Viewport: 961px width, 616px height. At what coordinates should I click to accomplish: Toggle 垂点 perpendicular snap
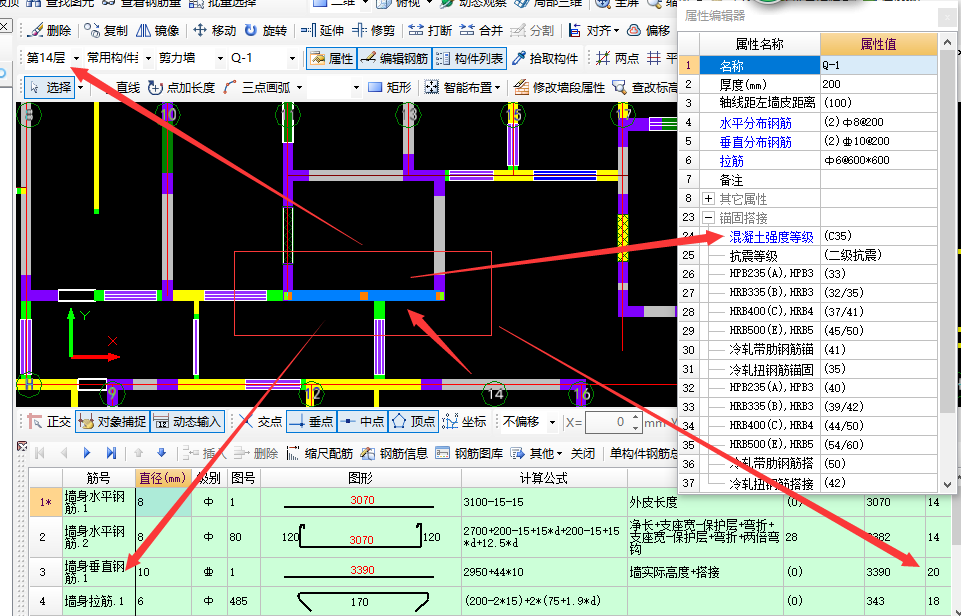(x=311, y=422)
